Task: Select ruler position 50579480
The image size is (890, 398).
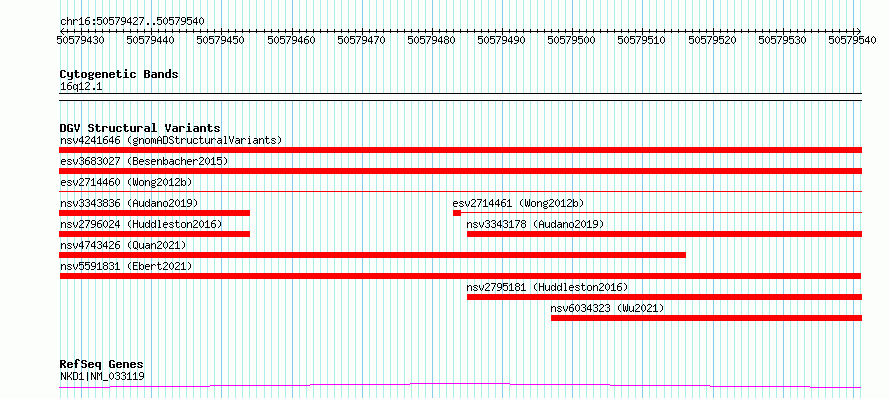Action: (431, 40)
